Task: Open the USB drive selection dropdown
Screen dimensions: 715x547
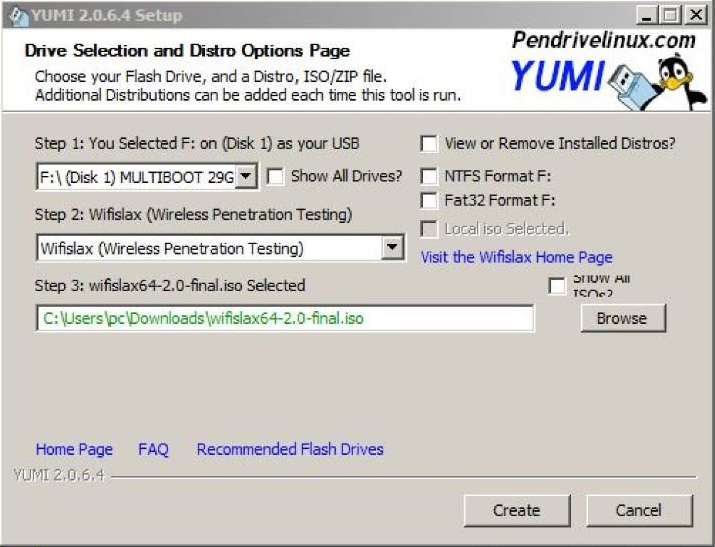Action: [248, 177]
